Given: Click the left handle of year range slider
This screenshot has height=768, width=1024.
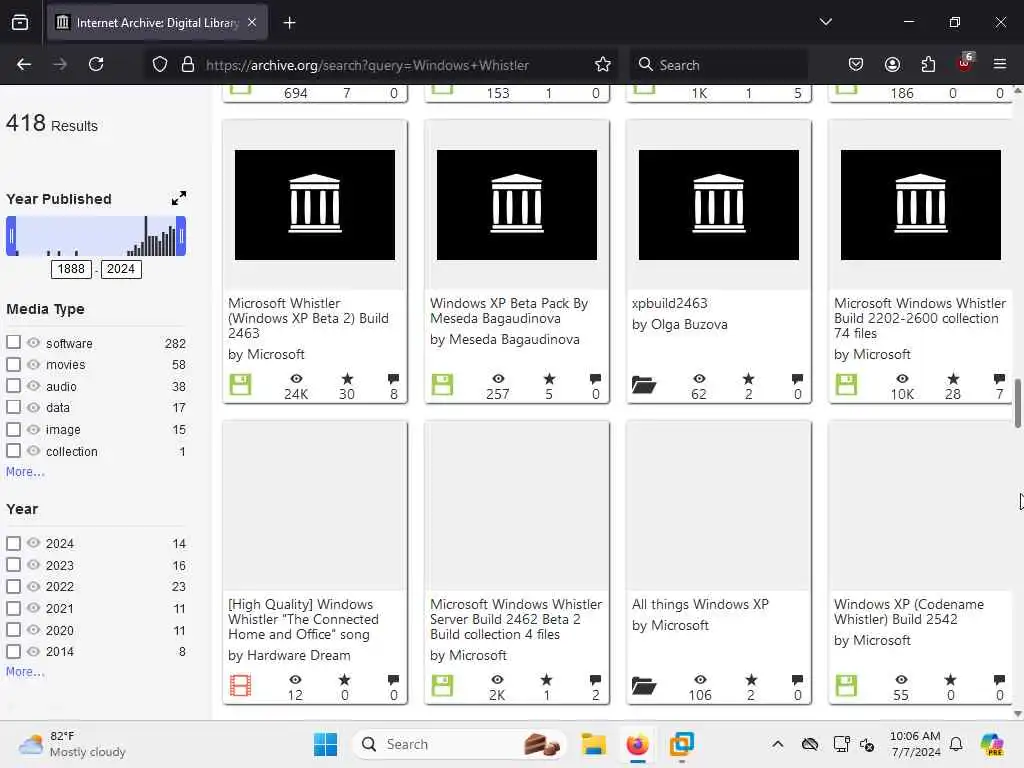Looking at the screenshot, I should (x=11, y=236).
